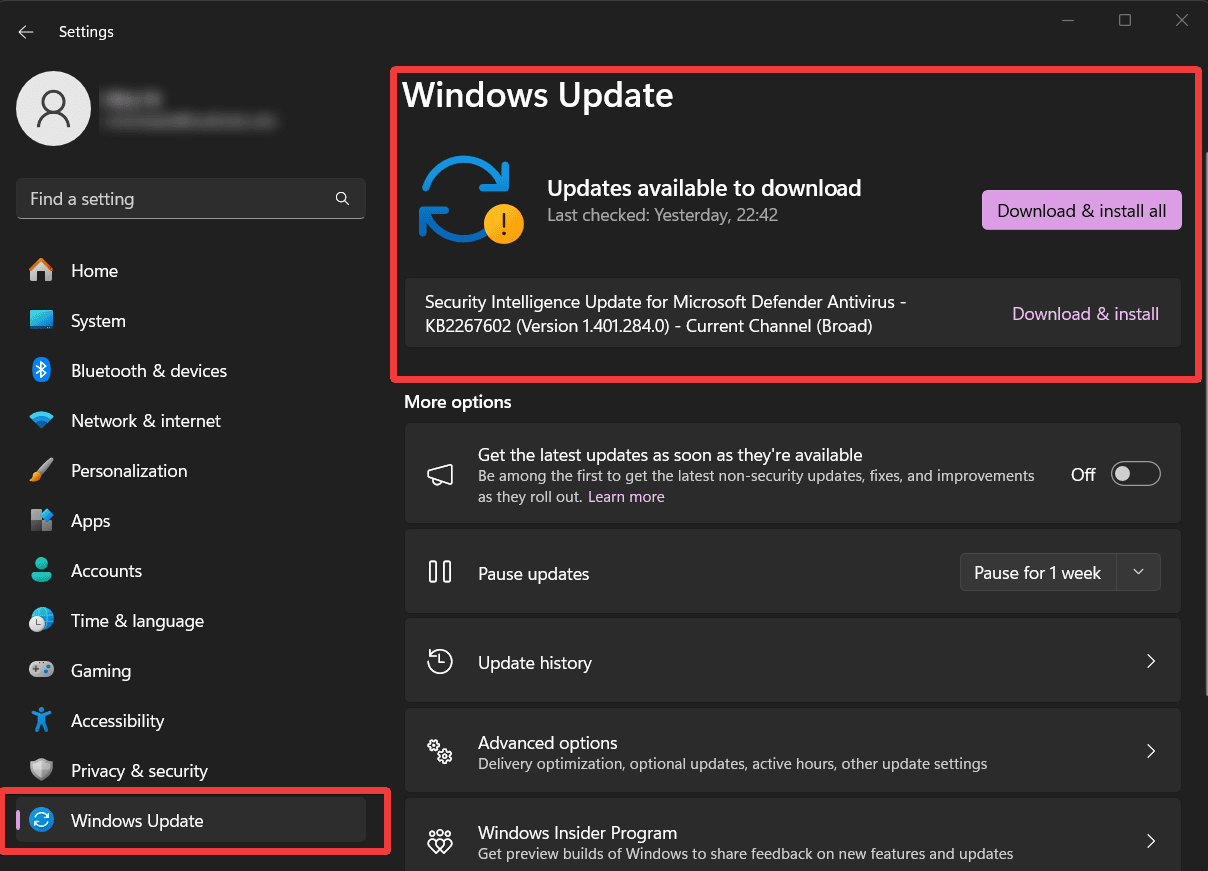Open Network & internet settings

146,420
